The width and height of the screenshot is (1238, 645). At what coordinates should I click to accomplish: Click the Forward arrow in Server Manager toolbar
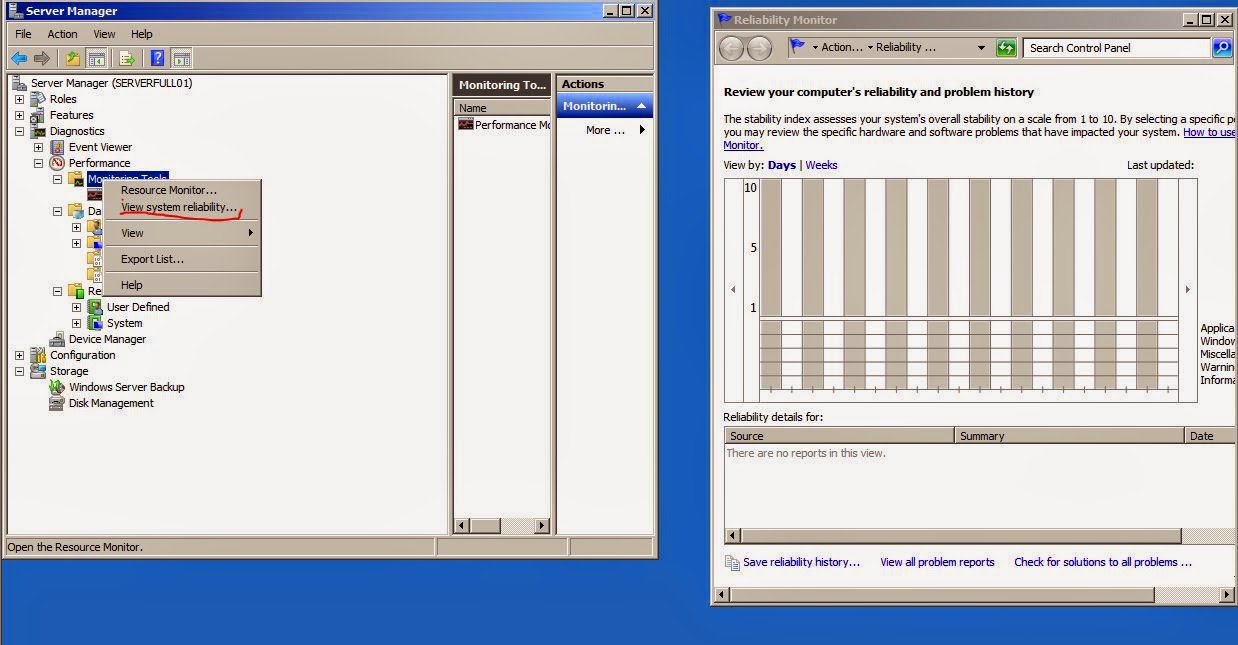tap(42, 58)
